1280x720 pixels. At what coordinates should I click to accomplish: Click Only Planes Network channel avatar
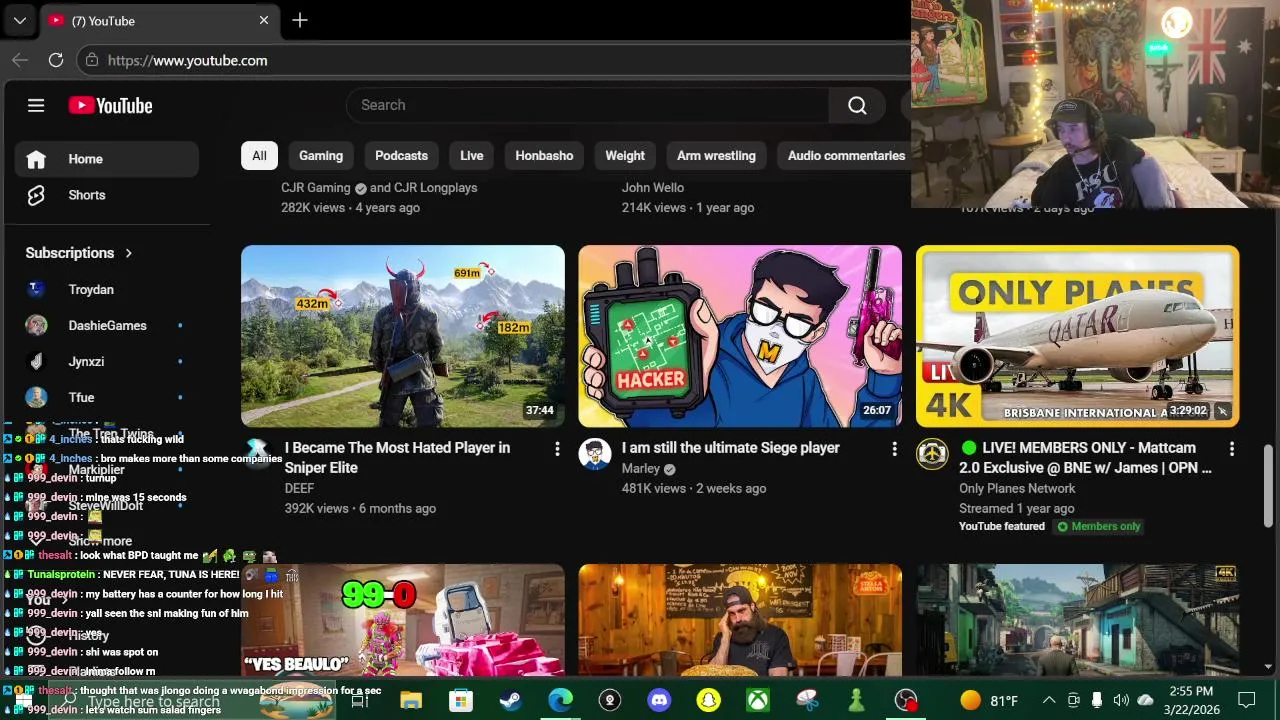pos(932,454)
